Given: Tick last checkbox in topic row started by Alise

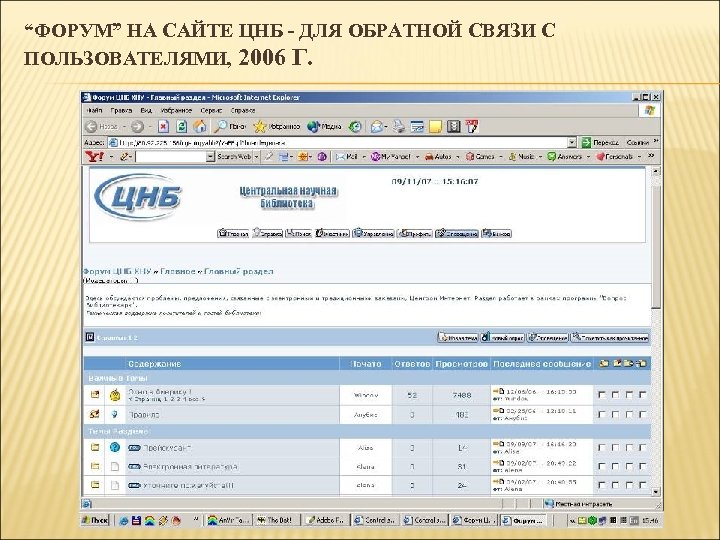Looking at the screenshot, I should [x=642, y=448].
